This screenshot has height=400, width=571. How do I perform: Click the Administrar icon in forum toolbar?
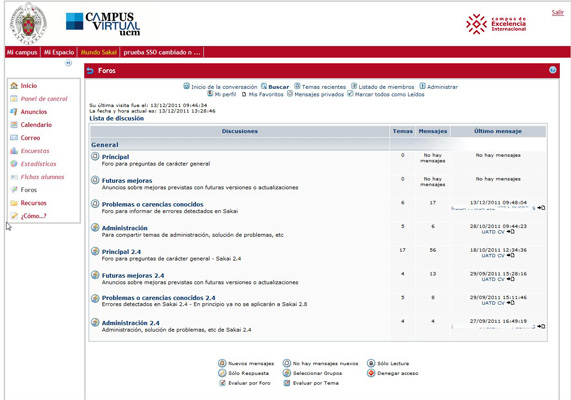point(422,86)
